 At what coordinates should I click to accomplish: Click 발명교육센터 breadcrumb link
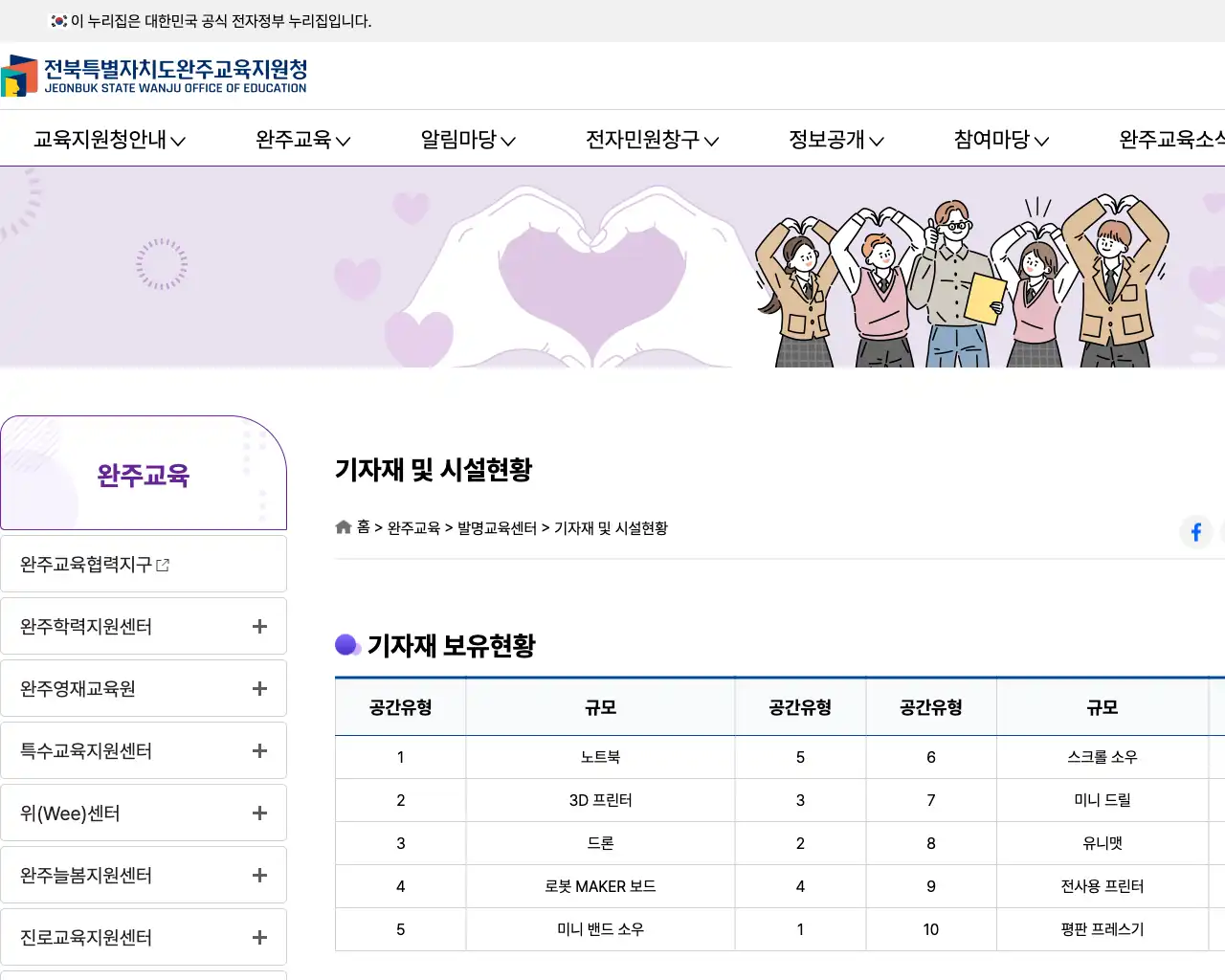[x=497, y=528]
